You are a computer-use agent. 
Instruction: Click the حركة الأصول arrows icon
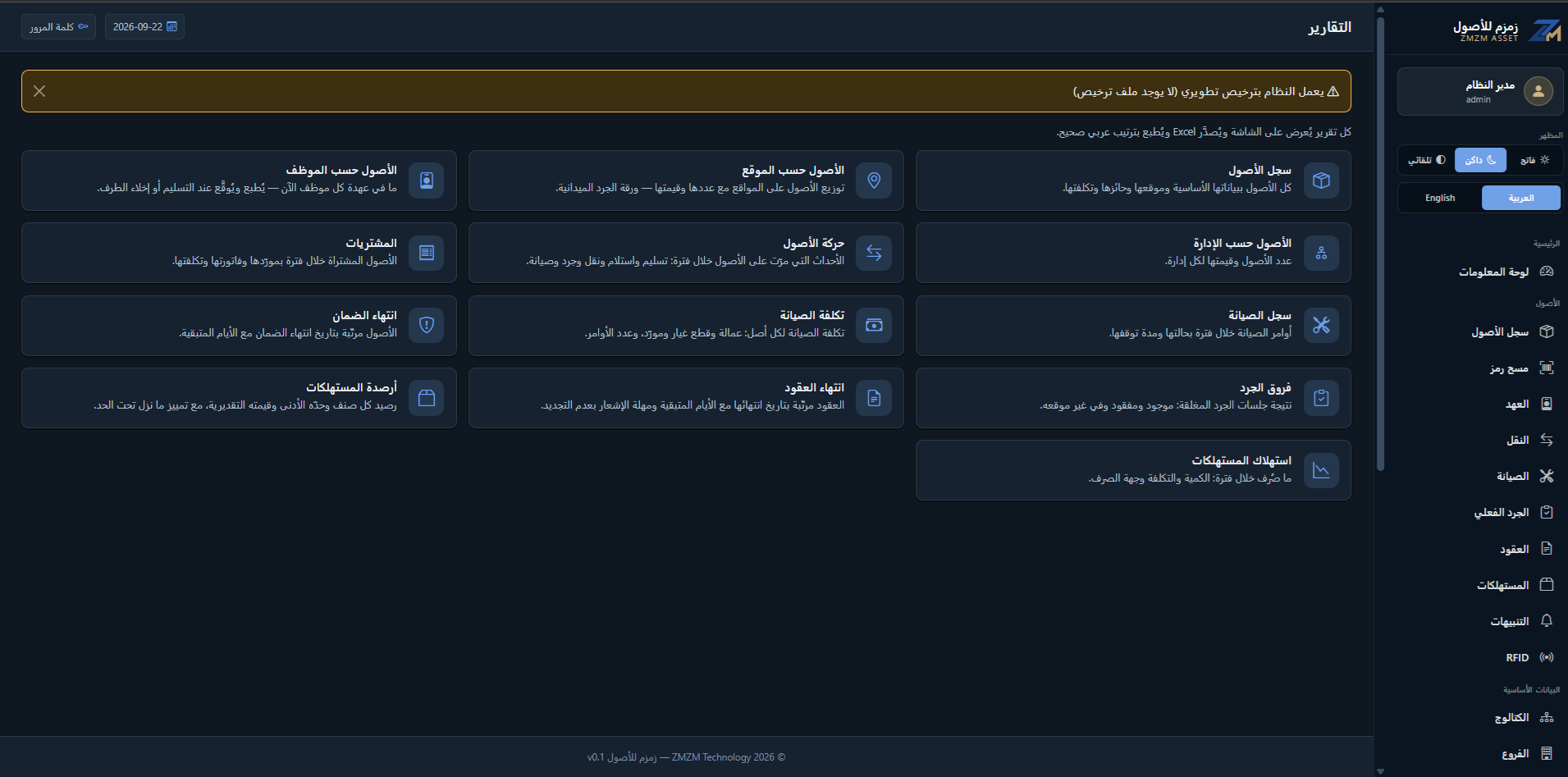pyautogui.click(x=874, y=253)
